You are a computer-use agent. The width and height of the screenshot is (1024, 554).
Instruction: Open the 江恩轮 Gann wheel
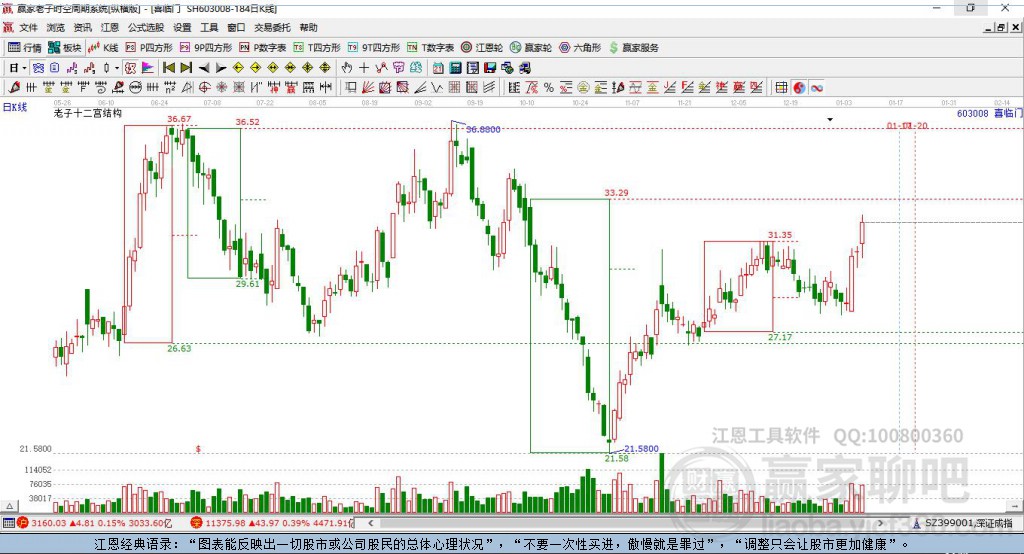481,48
